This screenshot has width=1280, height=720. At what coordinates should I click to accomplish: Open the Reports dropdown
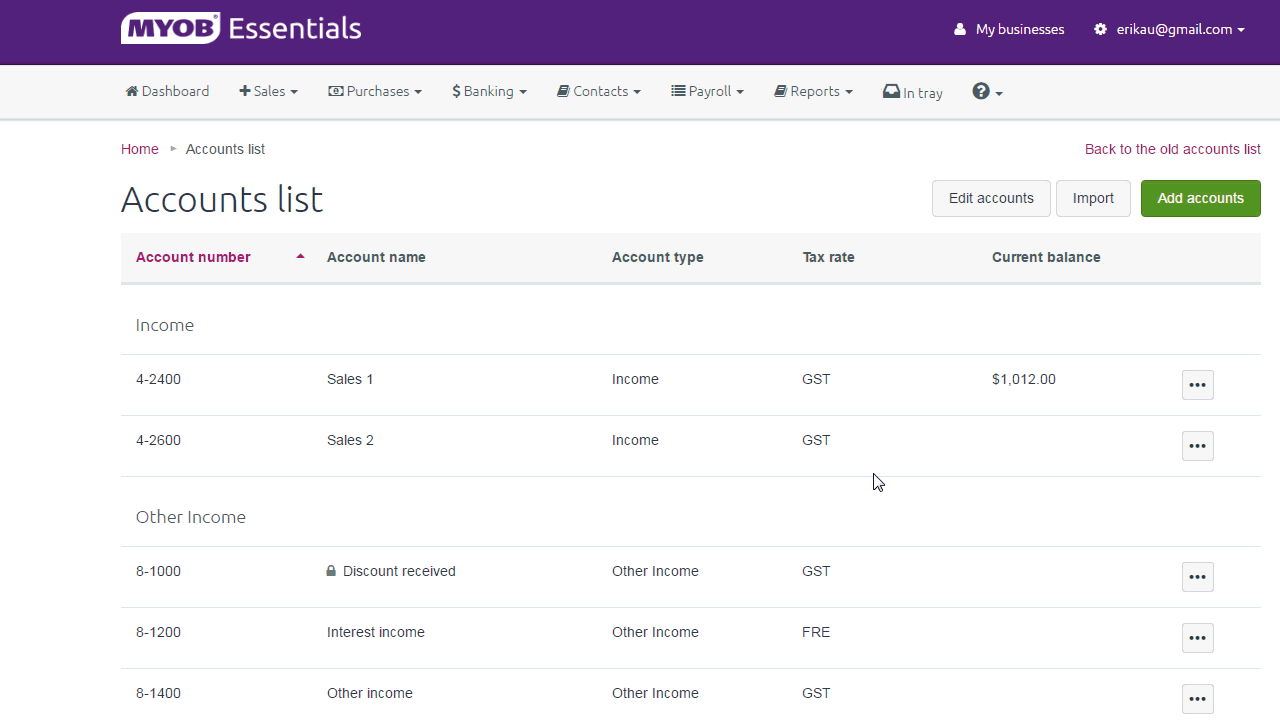click(813, 91)
